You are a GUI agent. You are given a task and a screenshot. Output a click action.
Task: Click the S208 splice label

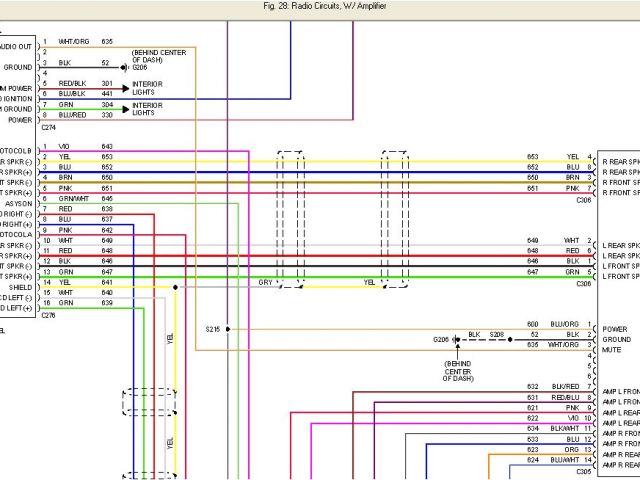coord(497,334)
